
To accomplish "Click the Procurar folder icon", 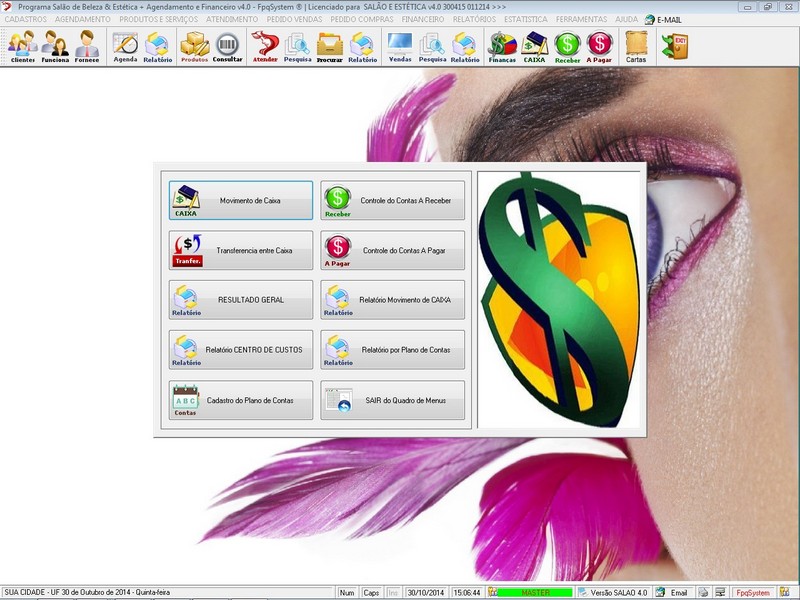I will tap(330, 46).
